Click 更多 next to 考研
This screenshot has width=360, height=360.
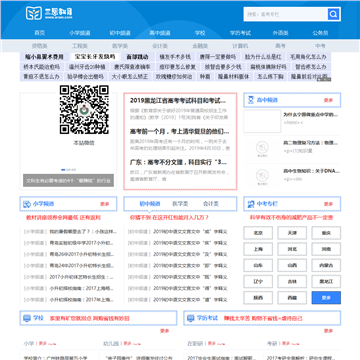pos(286,343)
